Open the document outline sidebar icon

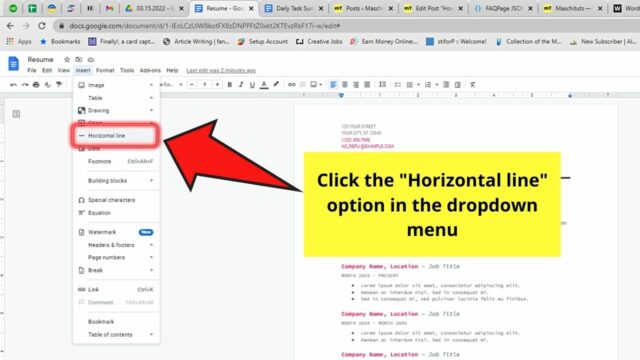(16, 114)
